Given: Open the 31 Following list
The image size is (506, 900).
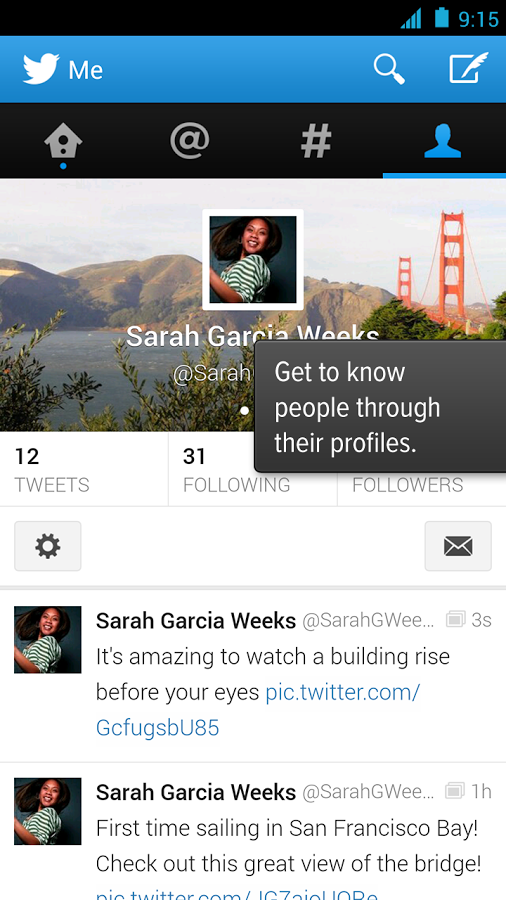Looking at the screenshot, I should pyautogui.click(x=252, y=470).
